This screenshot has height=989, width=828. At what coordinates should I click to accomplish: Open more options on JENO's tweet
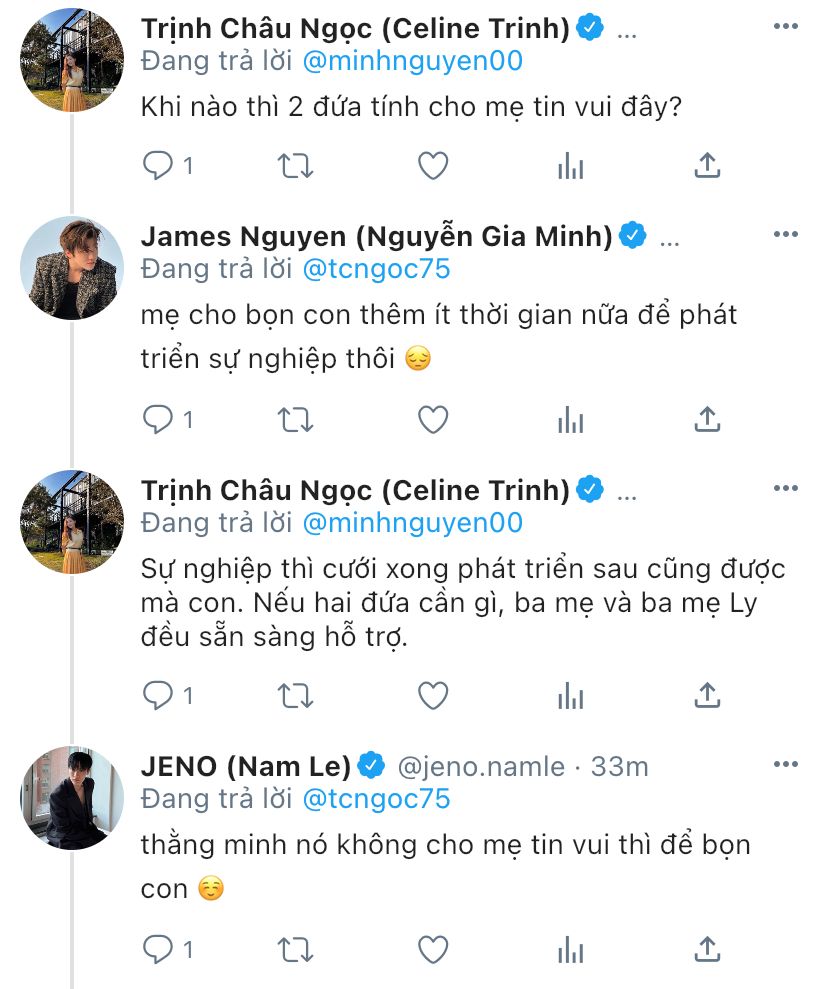pyautogui.click(x=785, y=765)
